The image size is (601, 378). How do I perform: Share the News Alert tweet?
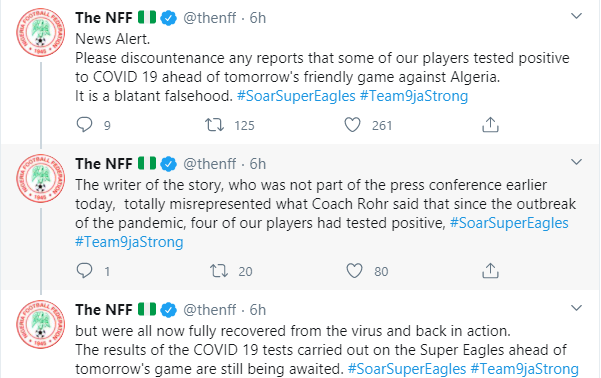coord(490,125)
